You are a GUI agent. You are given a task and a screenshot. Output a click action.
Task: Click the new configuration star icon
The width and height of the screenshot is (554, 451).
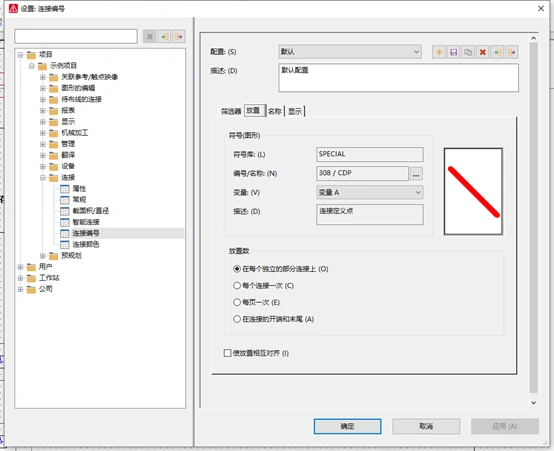[x=439, y=52]
